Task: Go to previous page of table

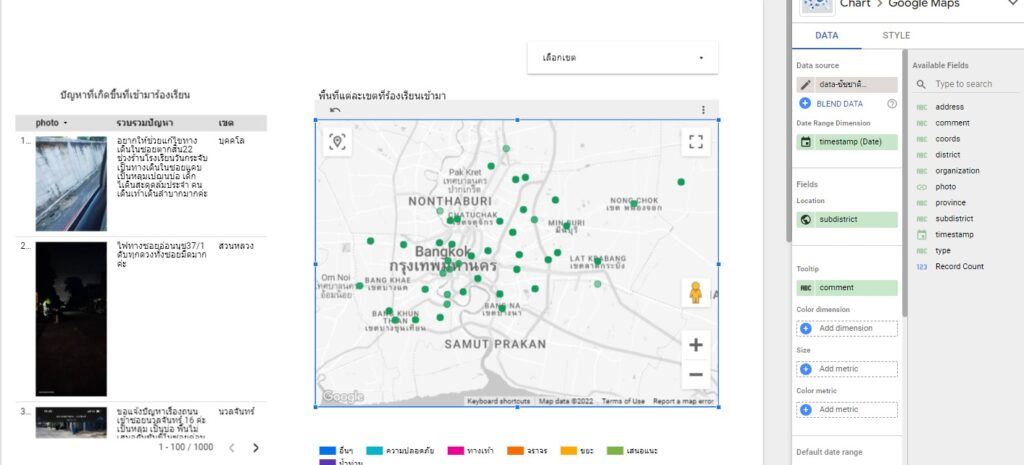Action: pos(231,447)
